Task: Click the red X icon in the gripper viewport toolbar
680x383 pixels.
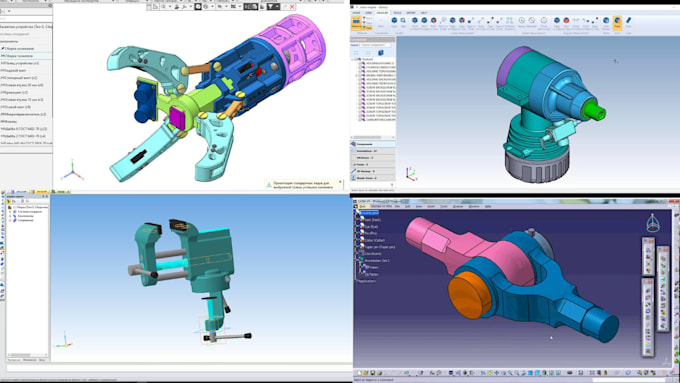Action: 292,7
